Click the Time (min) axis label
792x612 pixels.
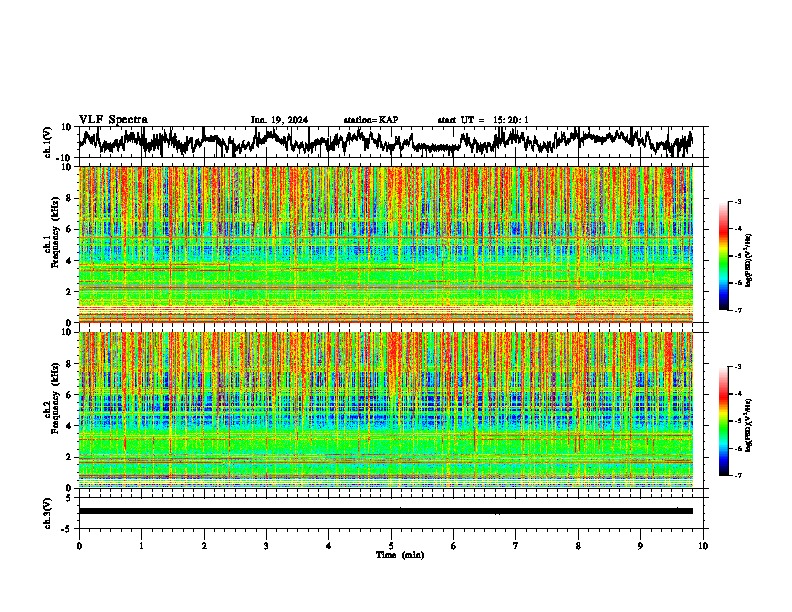[x=400, y=555]
